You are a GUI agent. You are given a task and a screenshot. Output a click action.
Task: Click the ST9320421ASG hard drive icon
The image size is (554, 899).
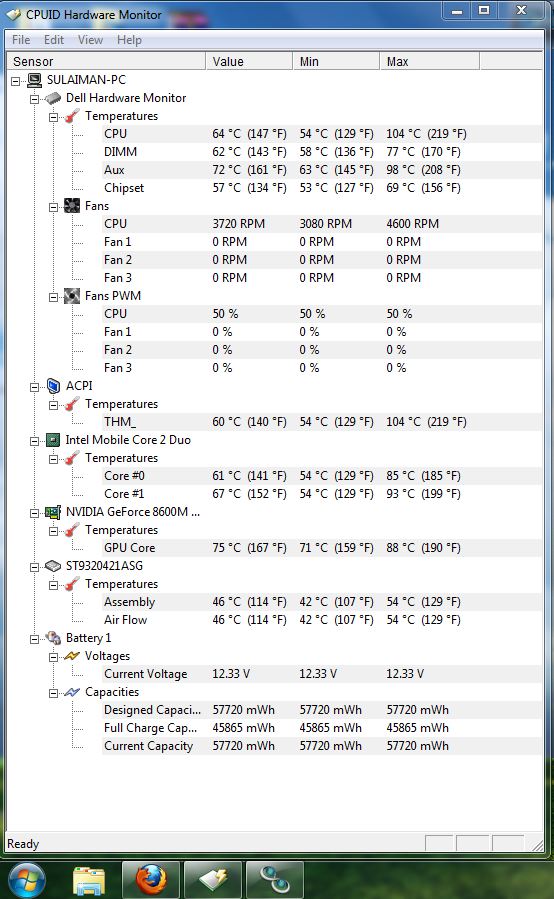tap(53, 566)
